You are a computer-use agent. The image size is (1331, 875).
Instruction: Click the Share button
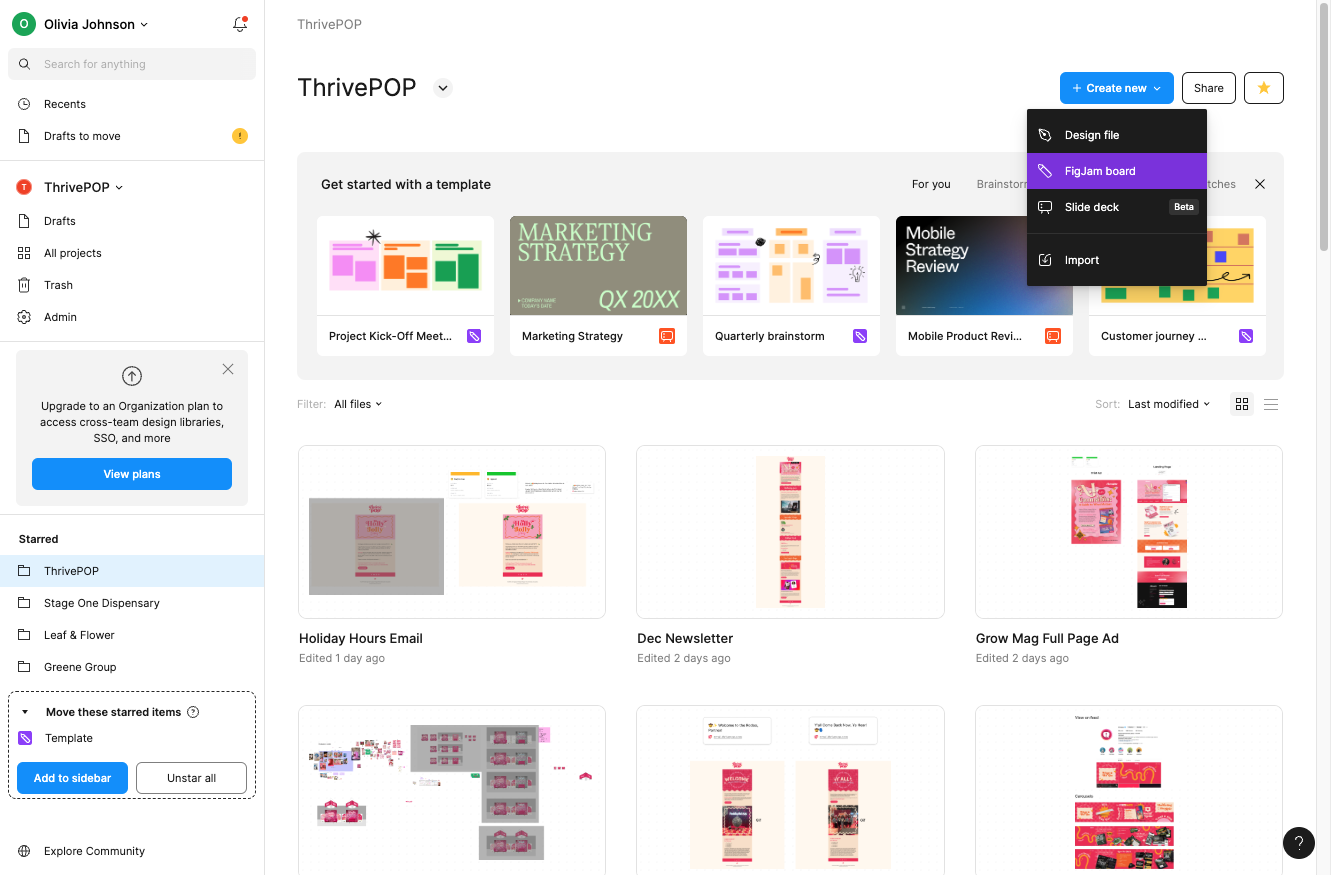click(1209, 88)
